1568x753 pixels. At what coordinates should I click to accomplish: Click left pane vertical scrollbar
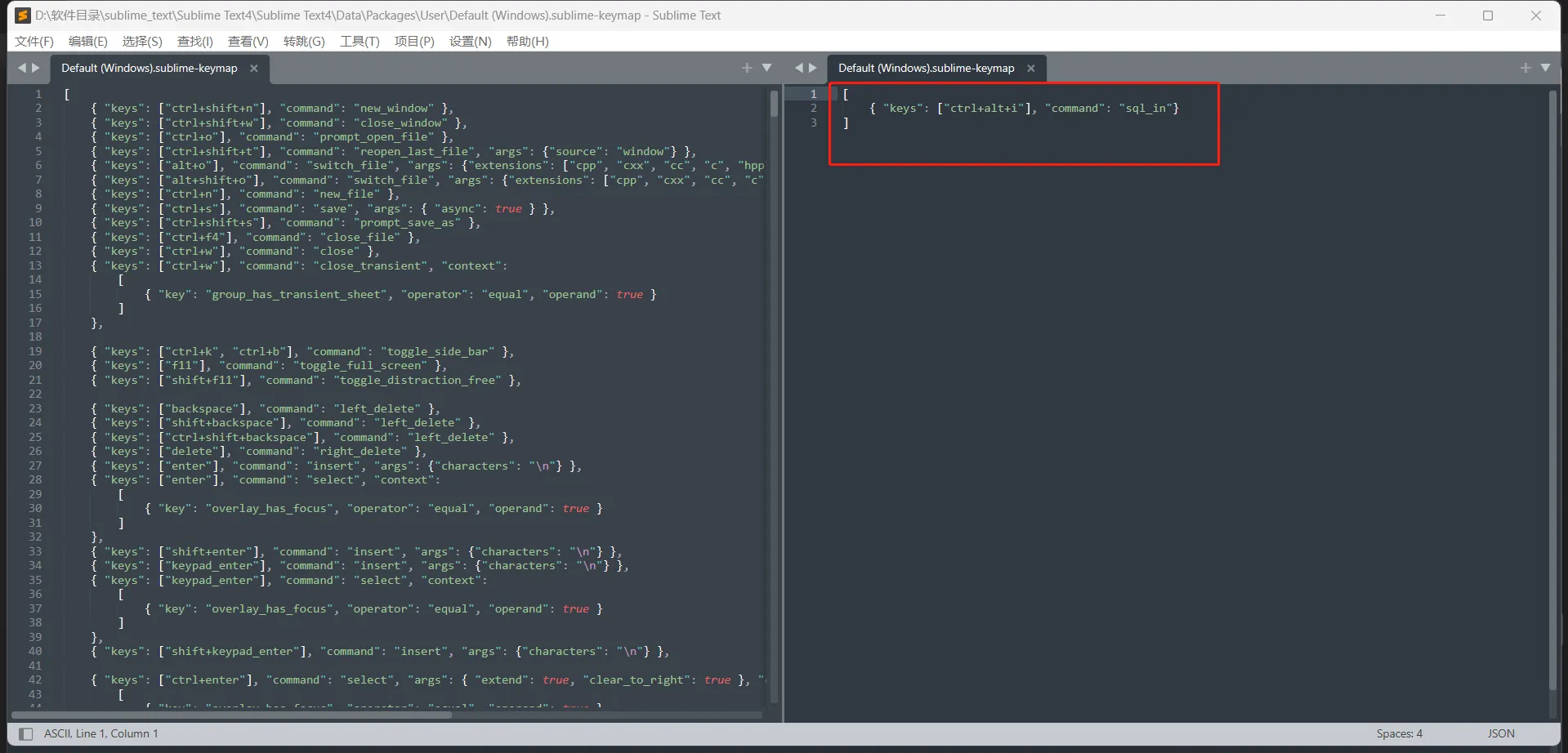(x=774, y=105)
